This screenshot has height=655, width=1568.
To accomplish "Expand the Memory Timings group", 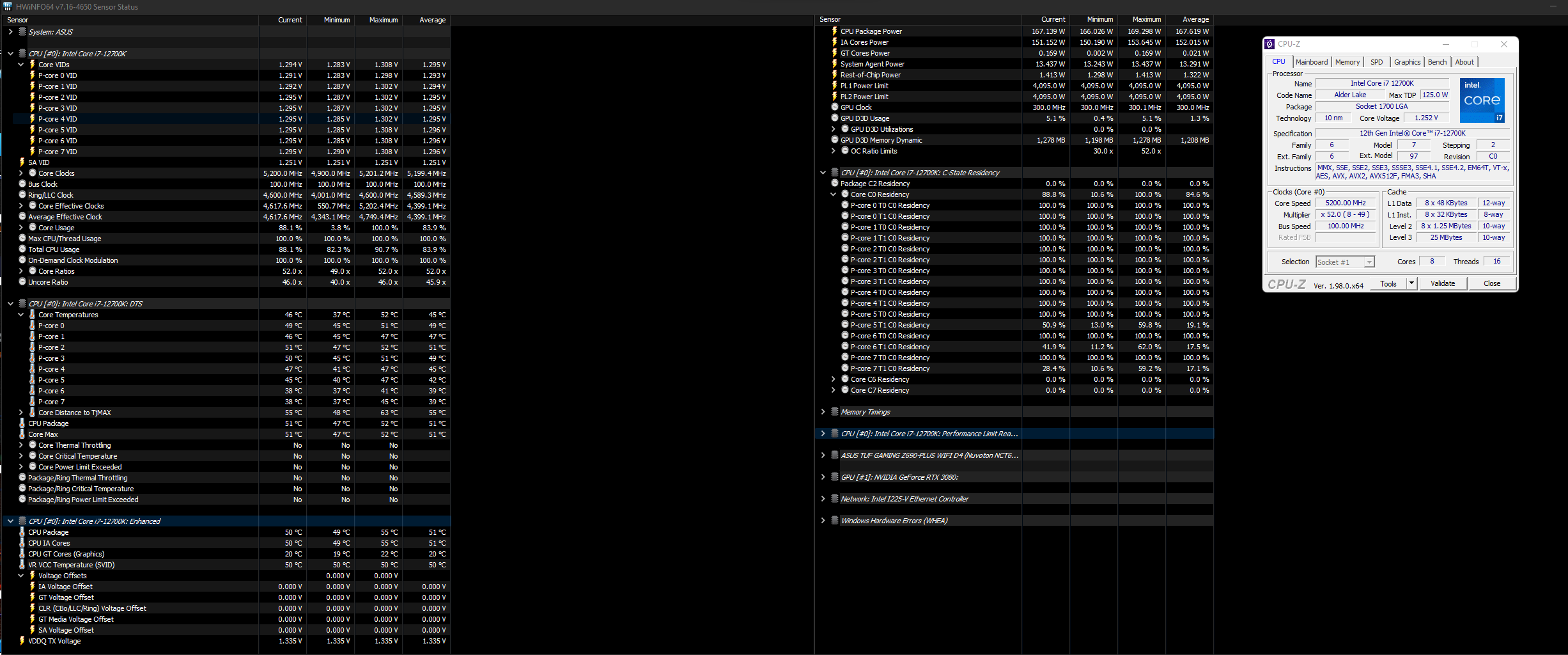I will pos(823,412).
